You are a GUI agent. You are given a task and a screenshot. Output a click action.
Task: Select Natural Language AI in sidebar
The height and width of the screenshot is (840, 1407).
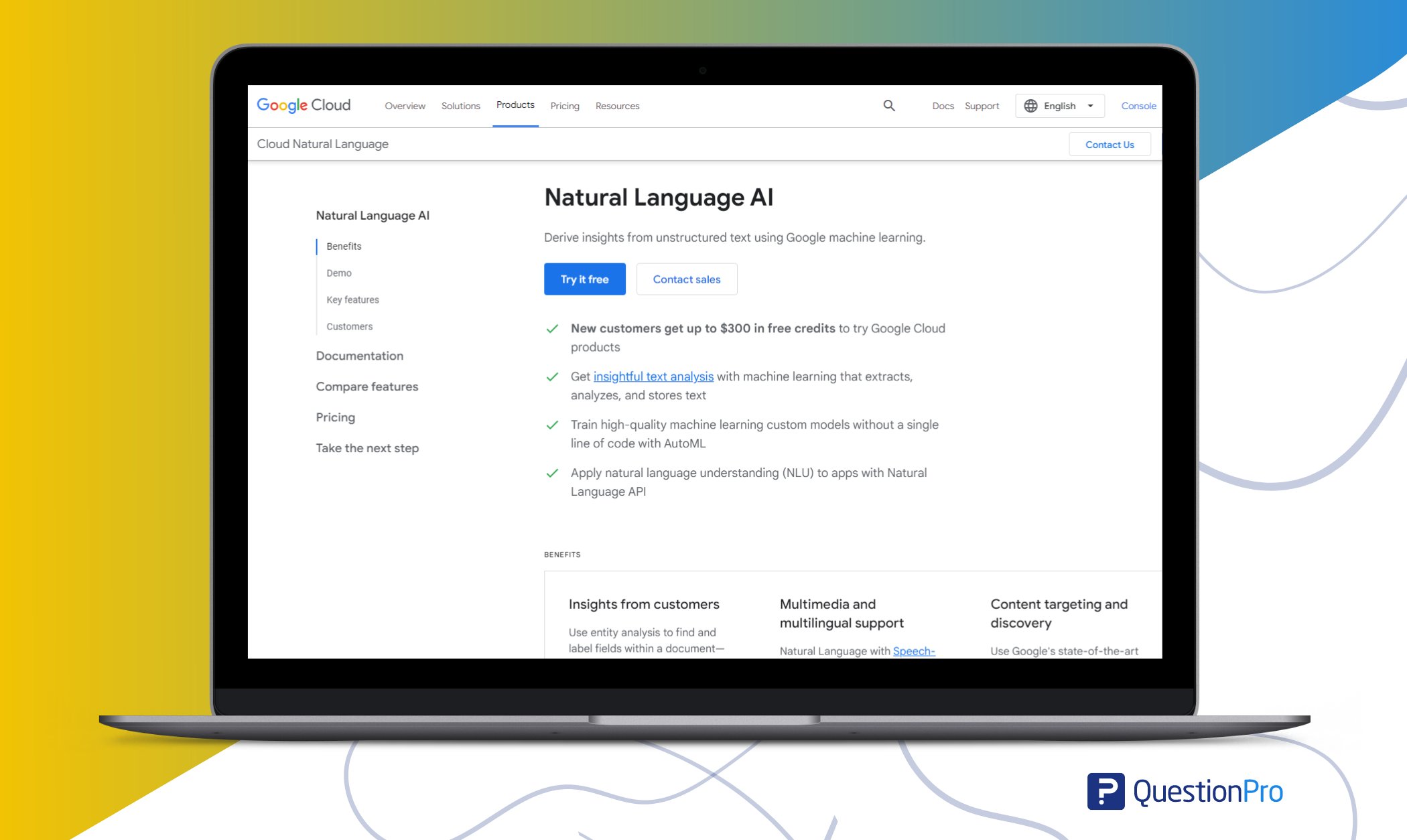point(373,216)
